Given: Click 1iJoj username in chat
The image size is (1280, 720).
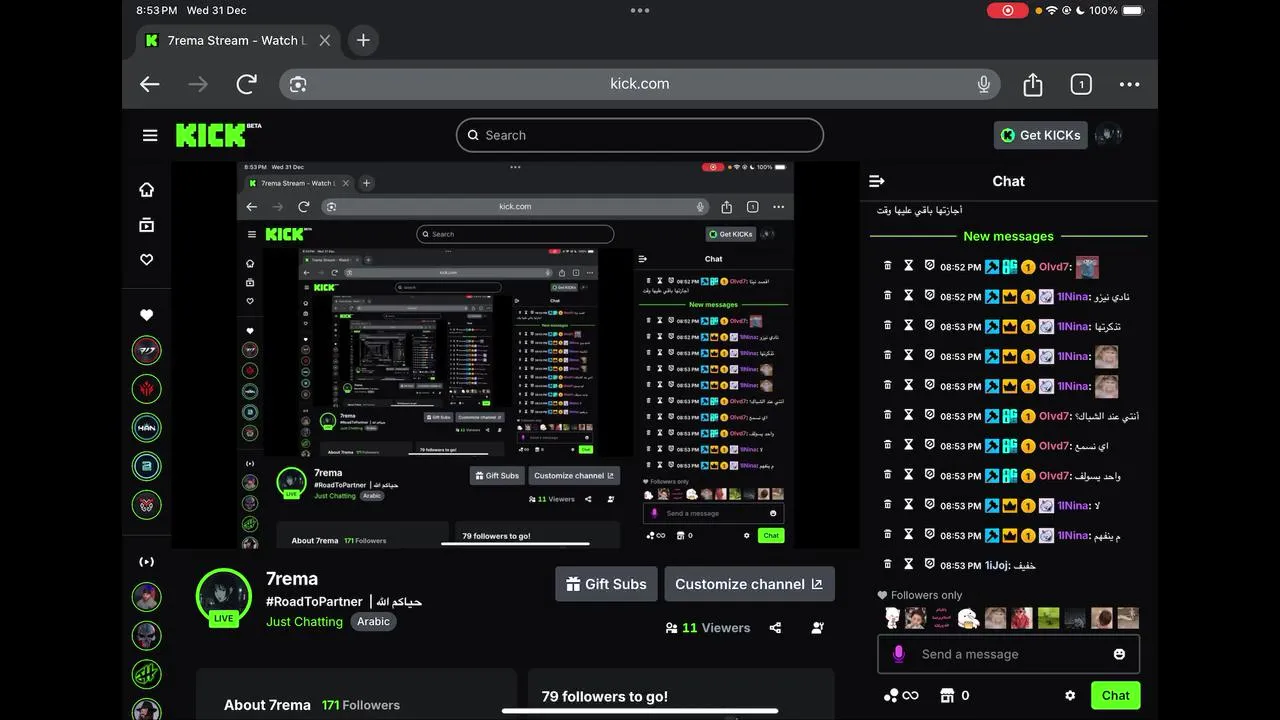Looking at the screenshot, I should coord(997,565).
